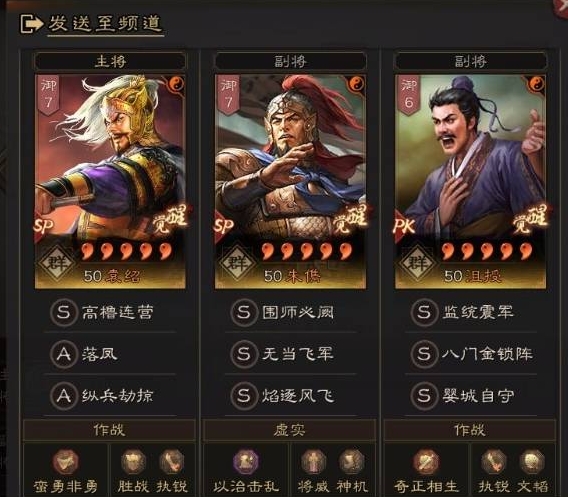The image size is (568, 497).
Task: View the 八门金锁阵 skill
Action: pyautogui.click(x=471, y=354)
